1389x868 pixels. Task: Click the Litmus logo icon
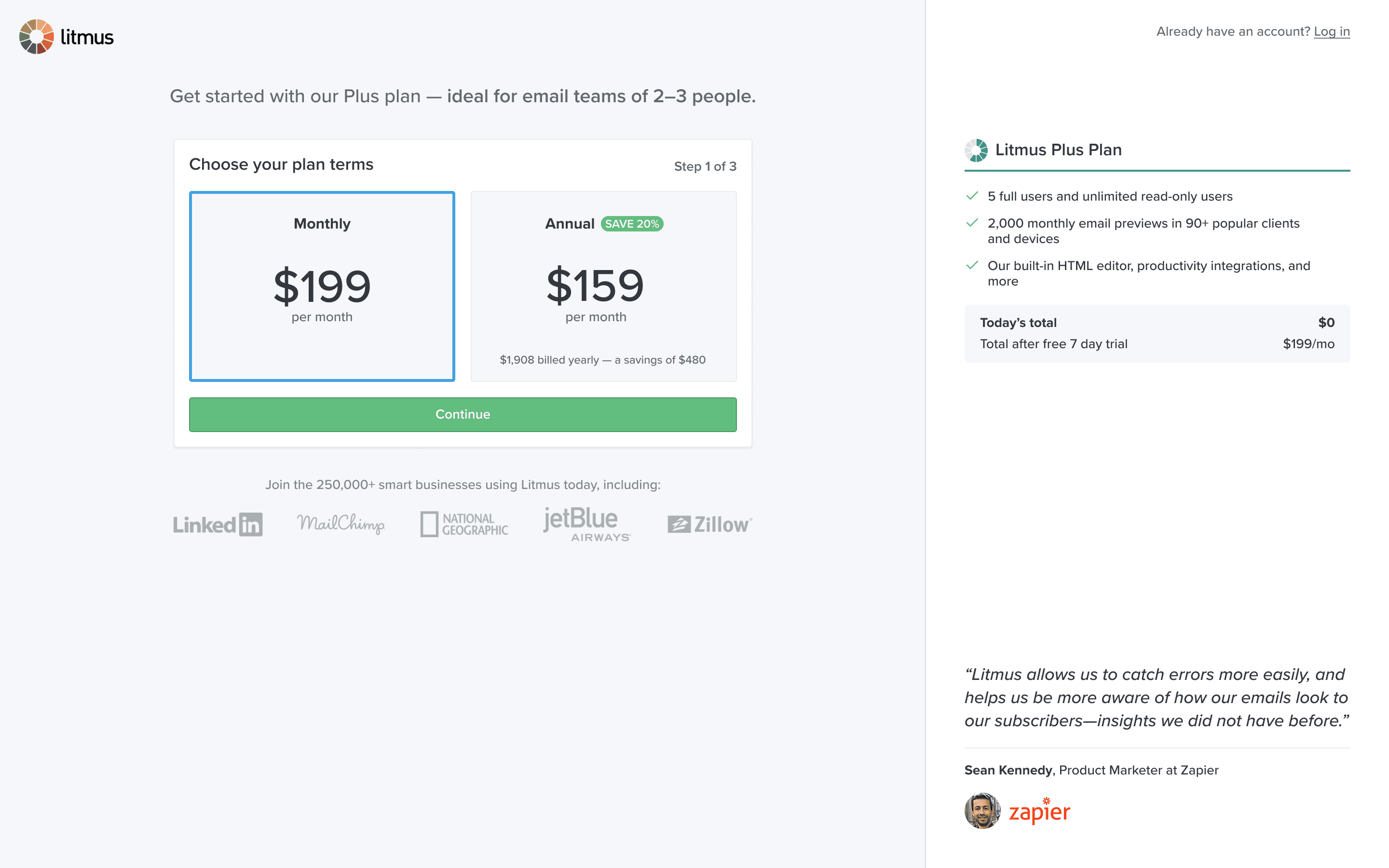coord(36,37)
